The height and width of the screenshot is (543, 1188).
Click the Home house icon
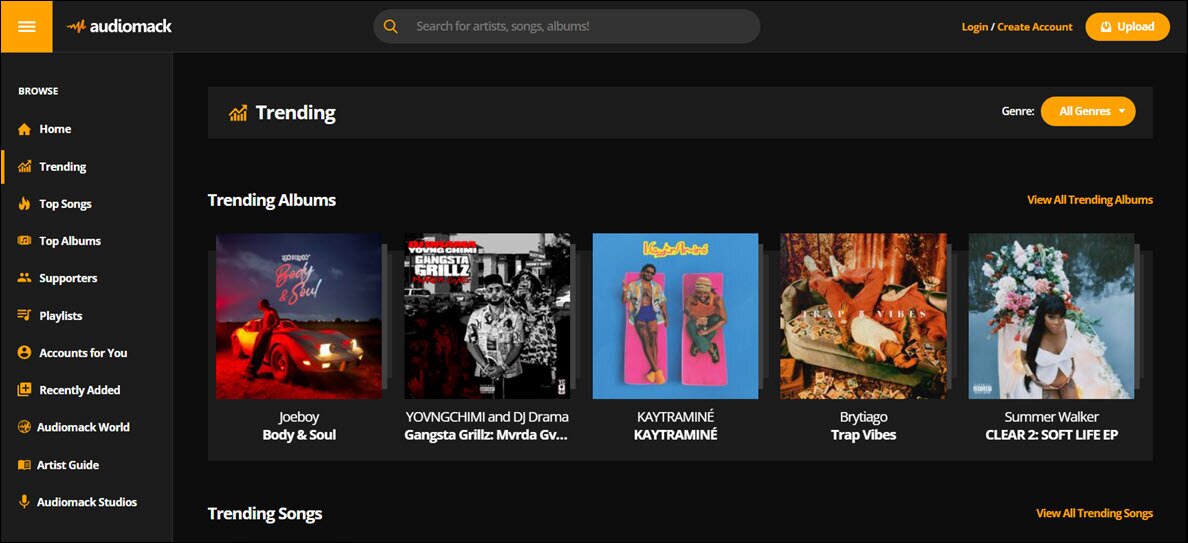[24, 129]
